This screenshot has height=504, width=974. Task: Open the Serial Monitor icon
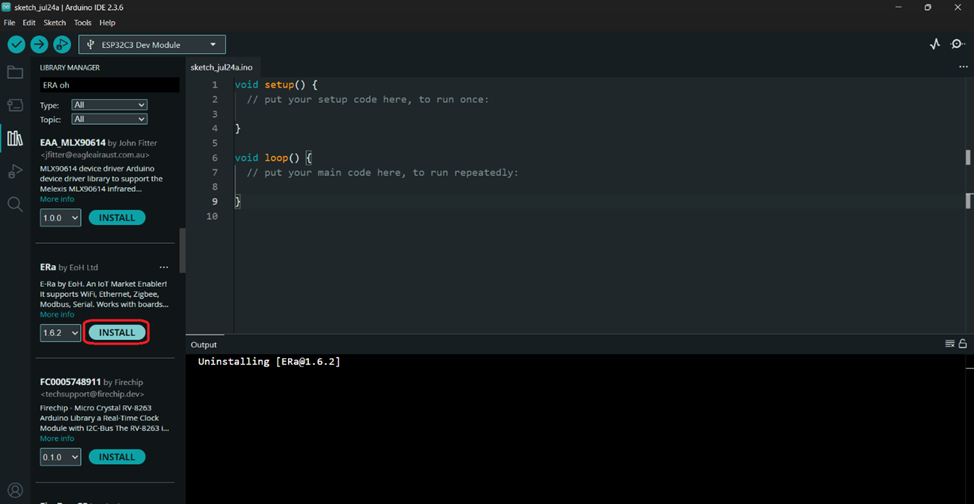click(x=958, y=44)
